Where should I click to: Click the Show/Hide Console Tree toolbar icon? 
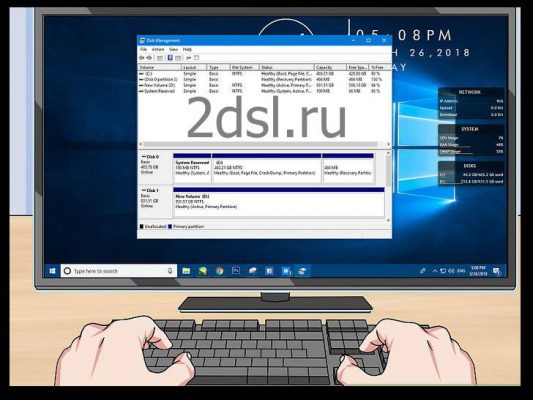coord(160,58)
